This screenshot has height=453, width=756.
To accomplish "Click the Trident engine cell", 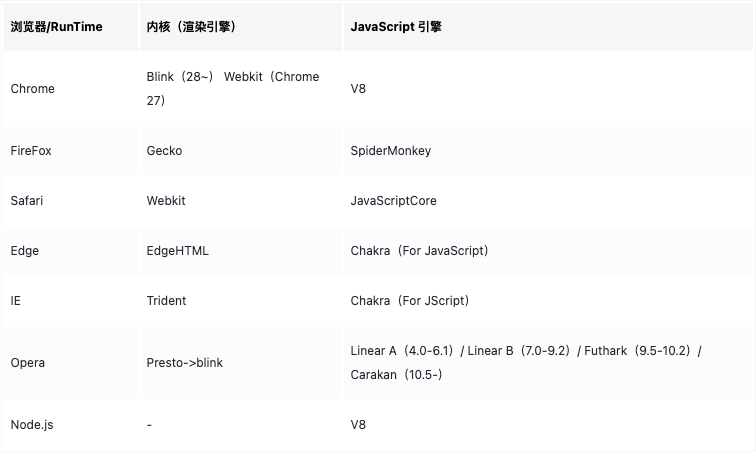I will click(x=167, y=301).
